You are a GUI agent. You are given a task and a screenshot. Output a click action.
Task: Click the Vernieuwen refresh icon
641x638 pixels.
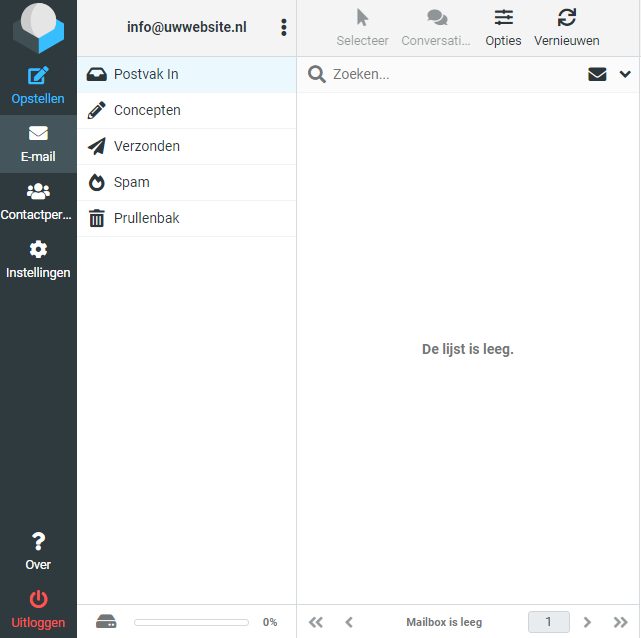tap(567, 18)
